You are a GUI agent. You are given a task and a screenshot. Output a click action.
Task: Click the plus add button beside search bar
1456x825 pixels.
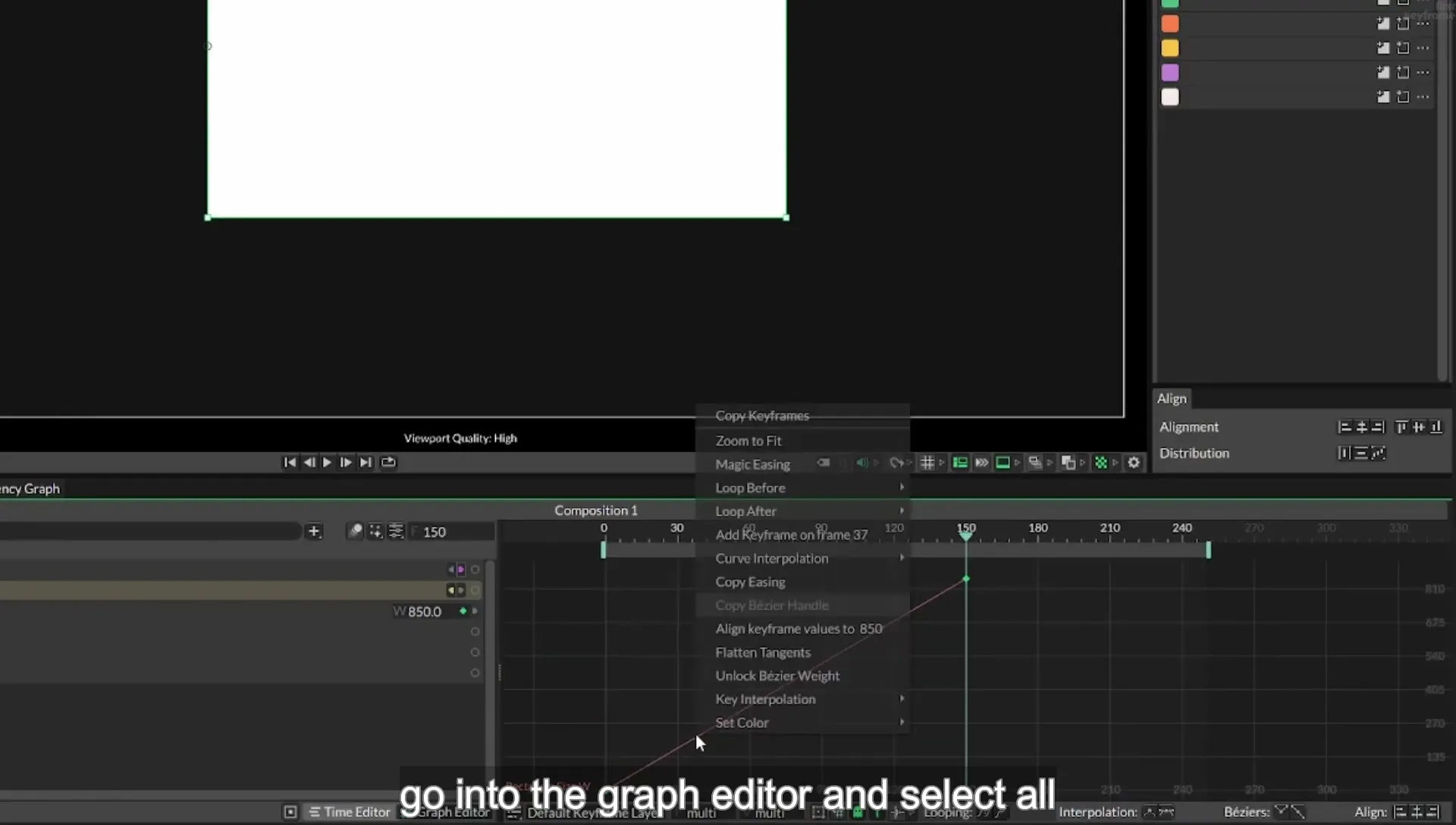click(x=314, y=532)
